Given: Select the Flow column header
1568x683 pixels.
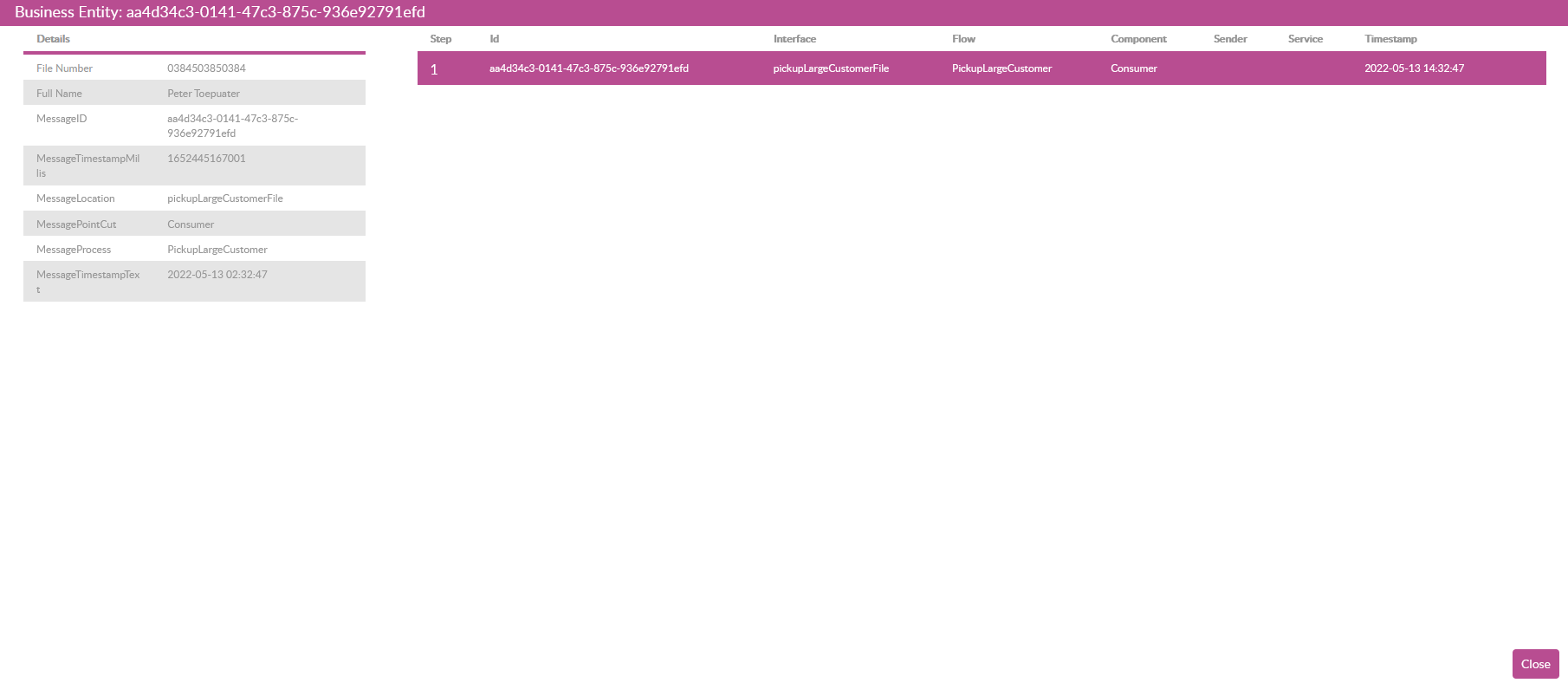Looking at the screenshot, I should 963,39.
